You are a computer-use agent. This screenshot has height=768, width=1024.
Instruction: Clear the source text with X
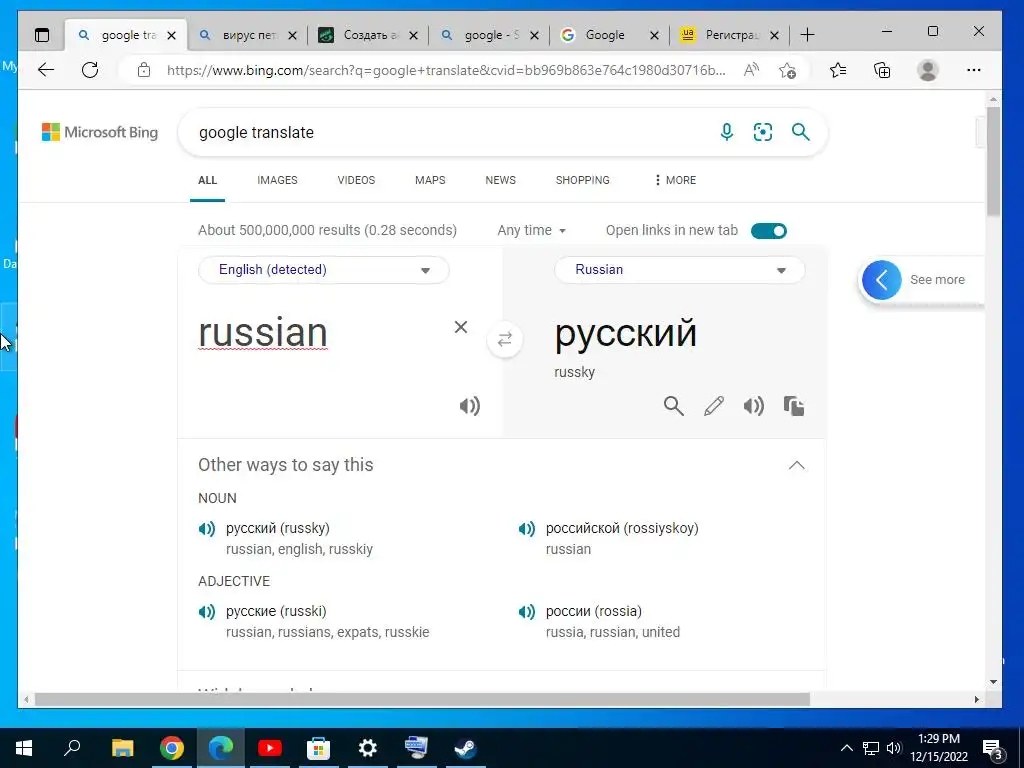pyautogui.click(x=461, y=327)
